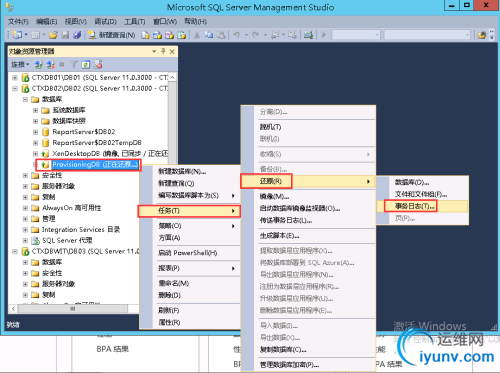Click the rightmost Object Explorer toolbar icon
Viewport: 500px width, 373px height.
tap(98, 64)
